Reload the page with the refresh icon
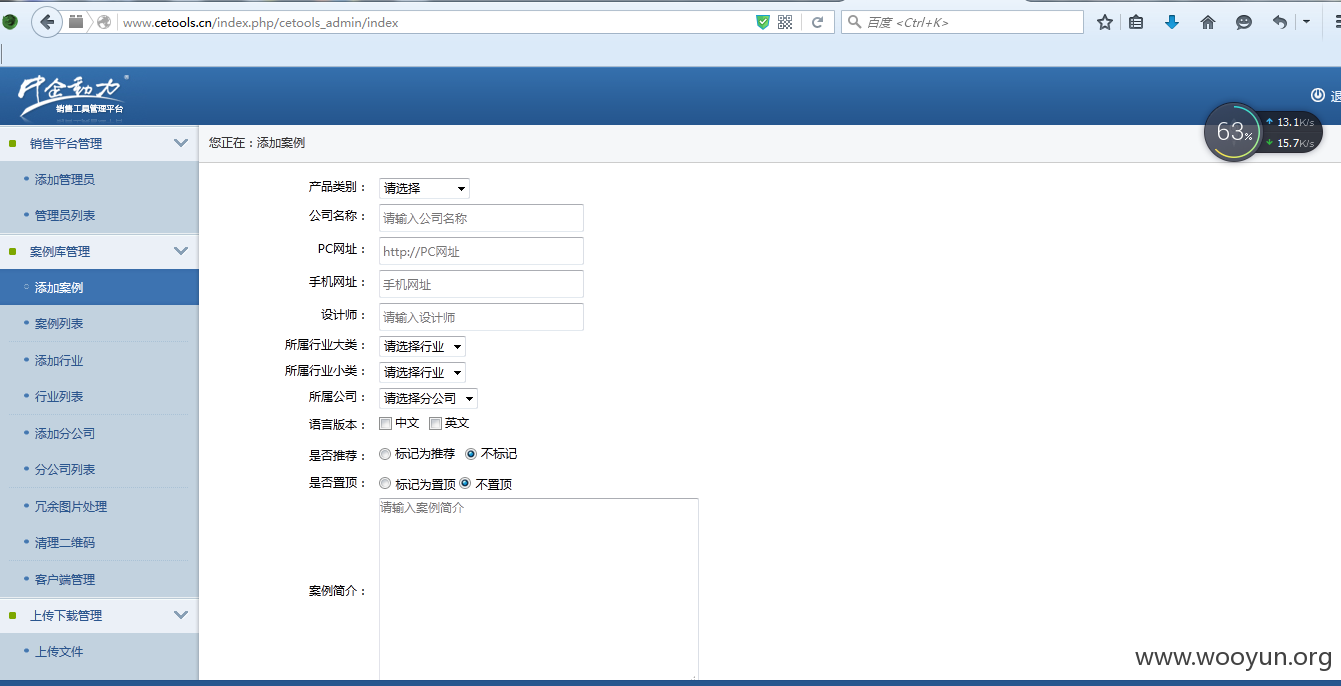Viewport: 1341px width, 686px height. tap(817, 22)
